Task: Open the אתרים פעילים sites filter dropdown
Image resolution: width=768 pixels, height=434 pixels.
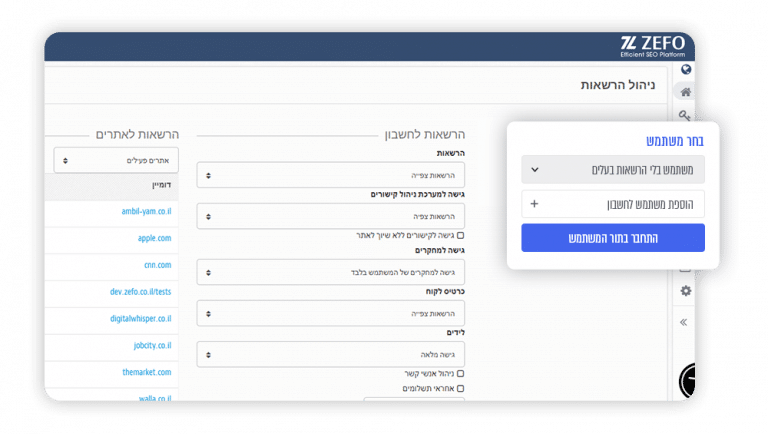Action: coord(116,160)
